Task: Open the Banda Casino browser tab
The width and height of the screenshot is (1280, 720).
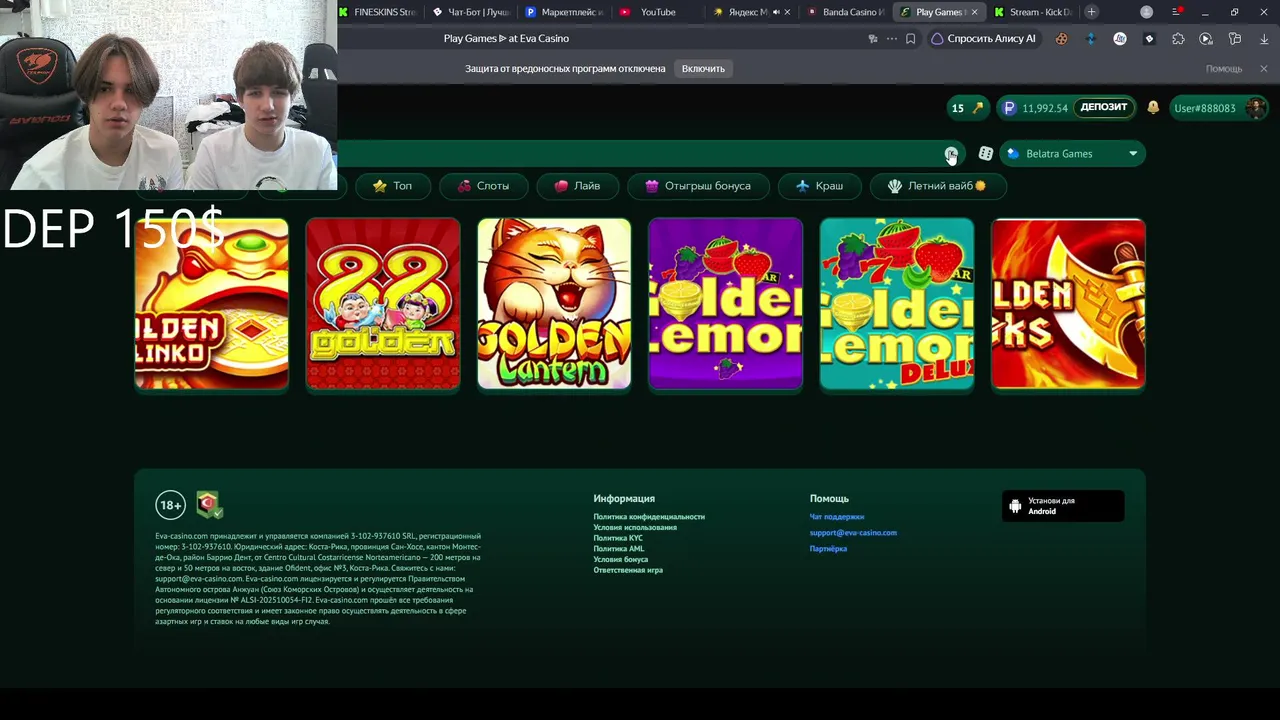Action: pos(845,12)
